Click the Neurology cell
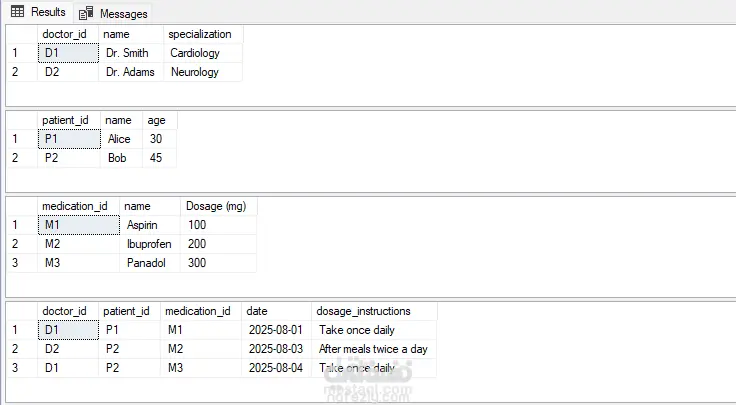The image size is (736, 405). [195, 72]
